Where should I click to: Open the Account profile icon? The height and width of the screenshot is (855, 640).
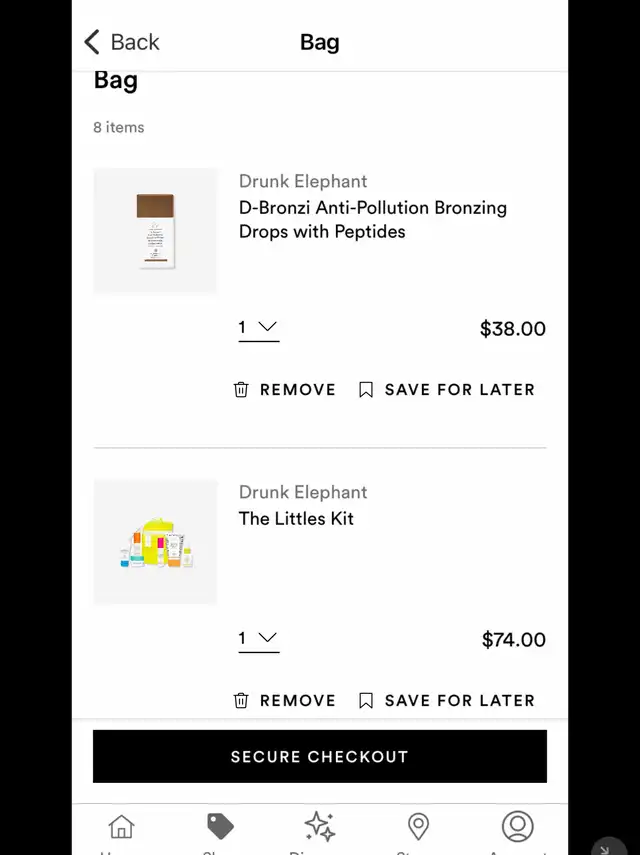tap(517, 826)
